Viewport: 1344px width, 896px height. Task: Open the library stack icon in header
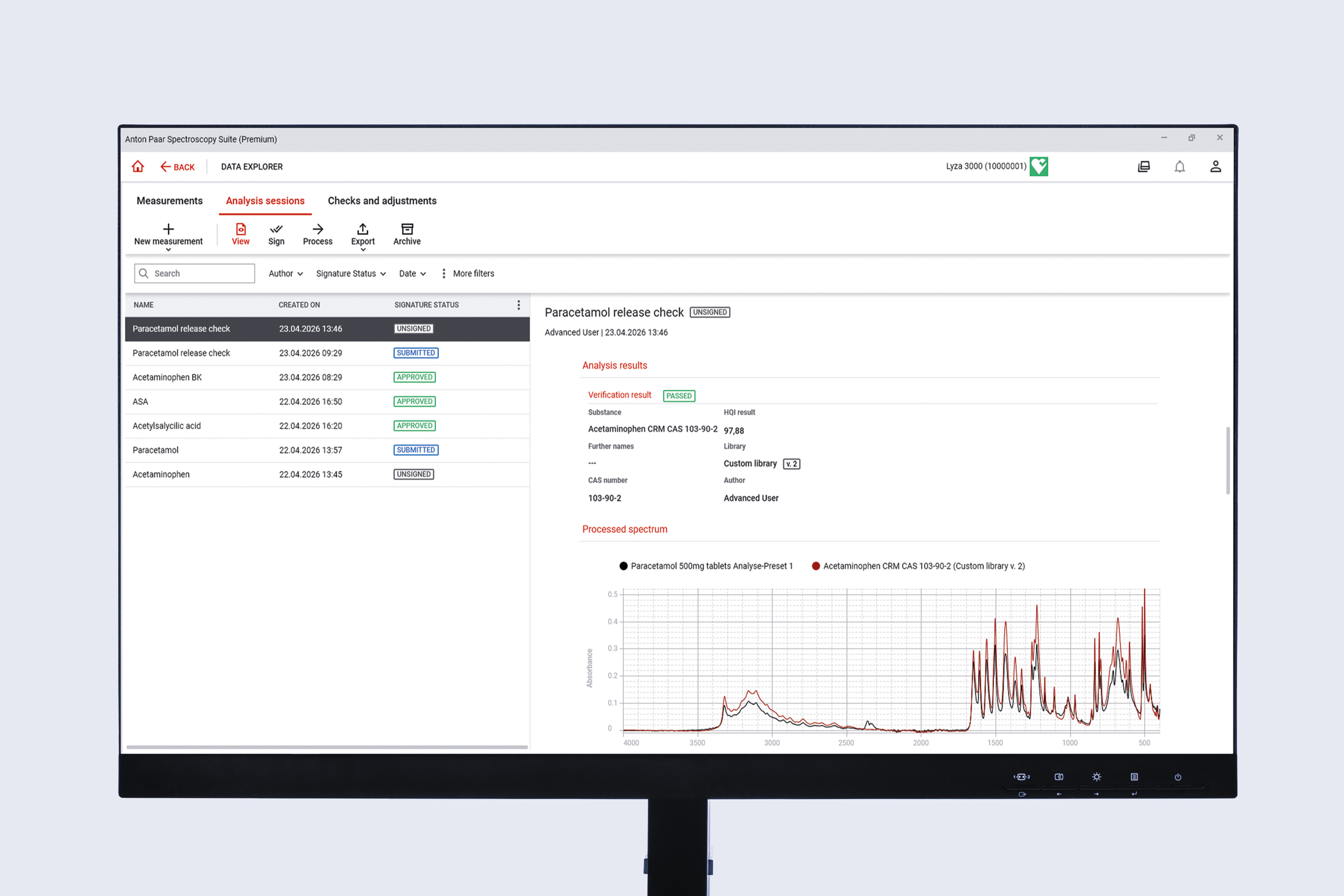(x=1144, y=166)
